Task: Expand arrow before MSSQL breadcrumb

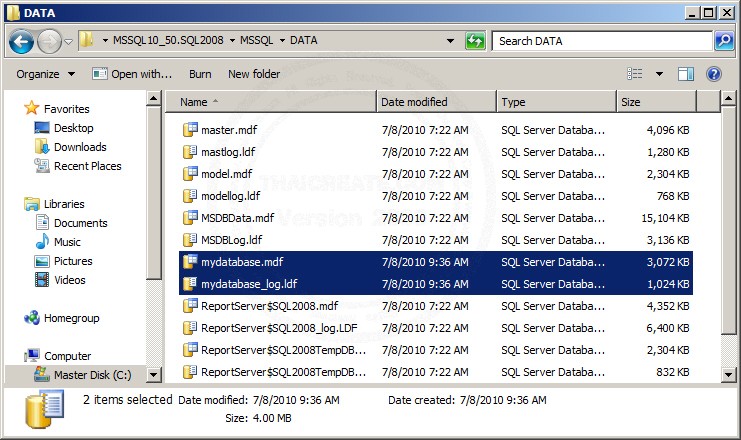Action: 232,41
